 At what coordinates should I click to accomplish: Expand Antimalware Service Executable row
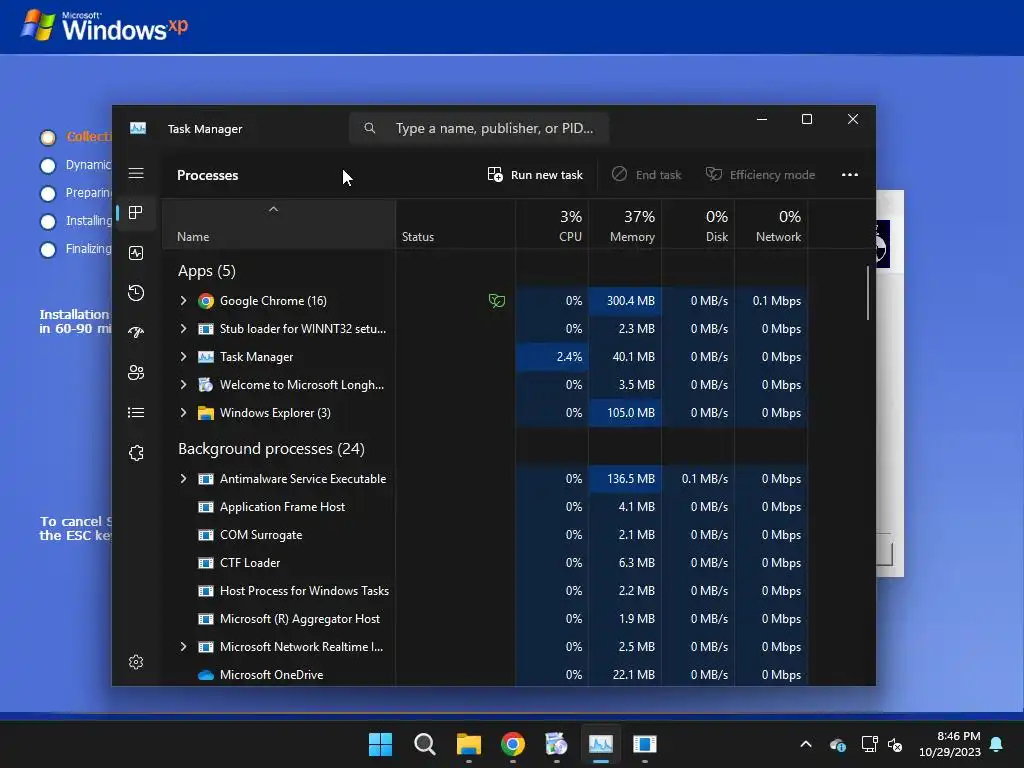tap(184, 479)
